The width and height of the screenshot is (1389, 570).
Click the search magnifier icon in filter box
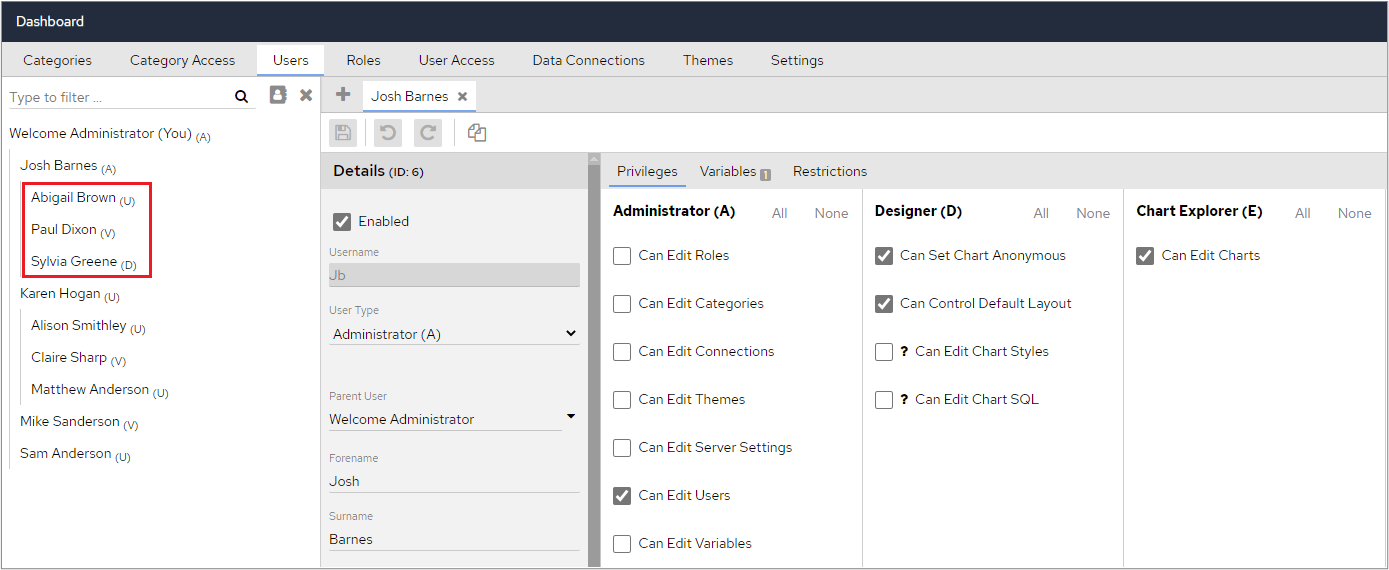tap(241, 97)
